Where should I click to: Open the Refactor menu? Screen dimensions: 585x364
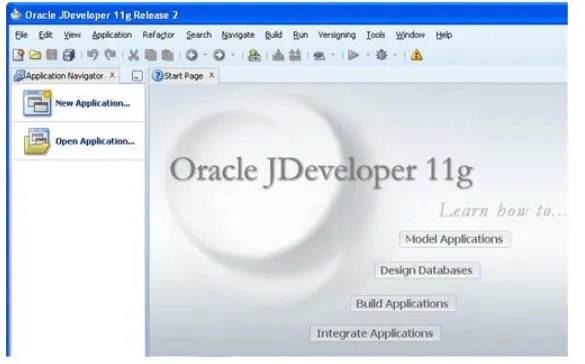(x=159, y=35)
